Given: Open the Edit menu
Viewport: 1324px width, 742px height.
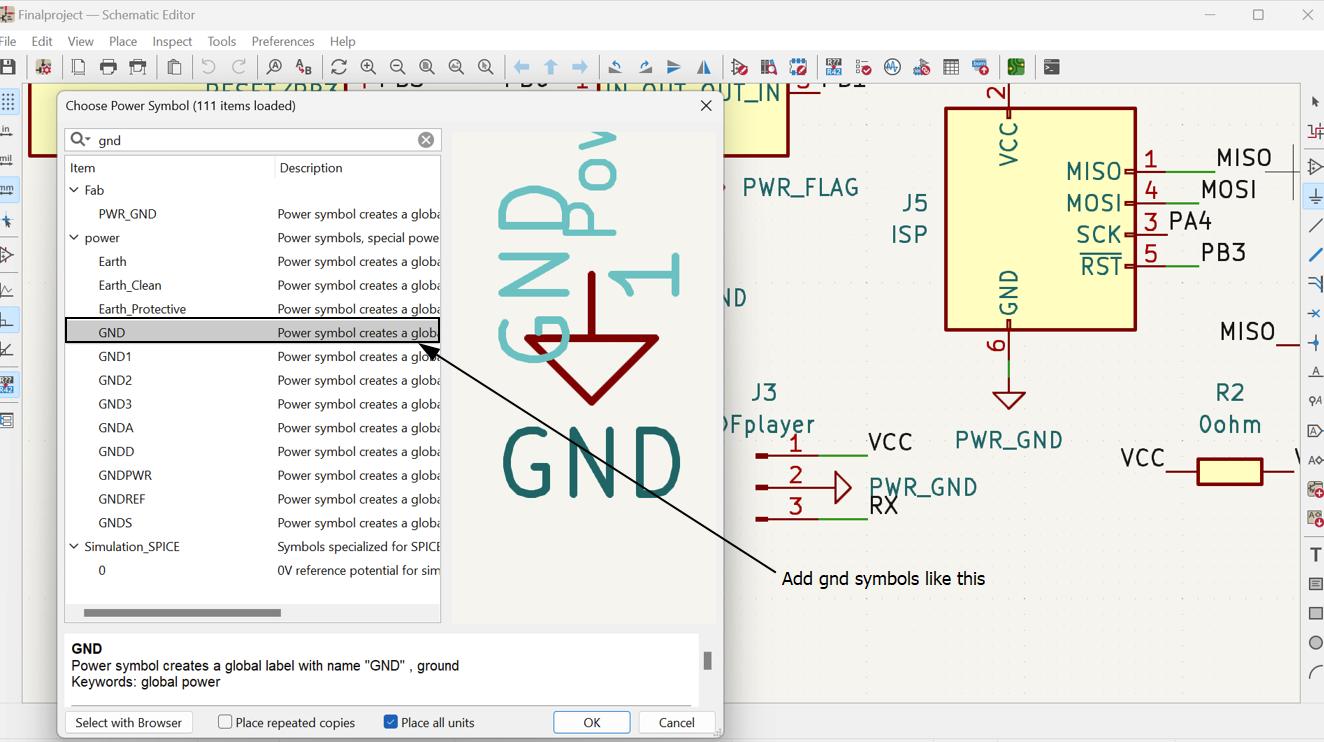Looking at the screenshot, I should pyautogui.click(x=42, y=41).
